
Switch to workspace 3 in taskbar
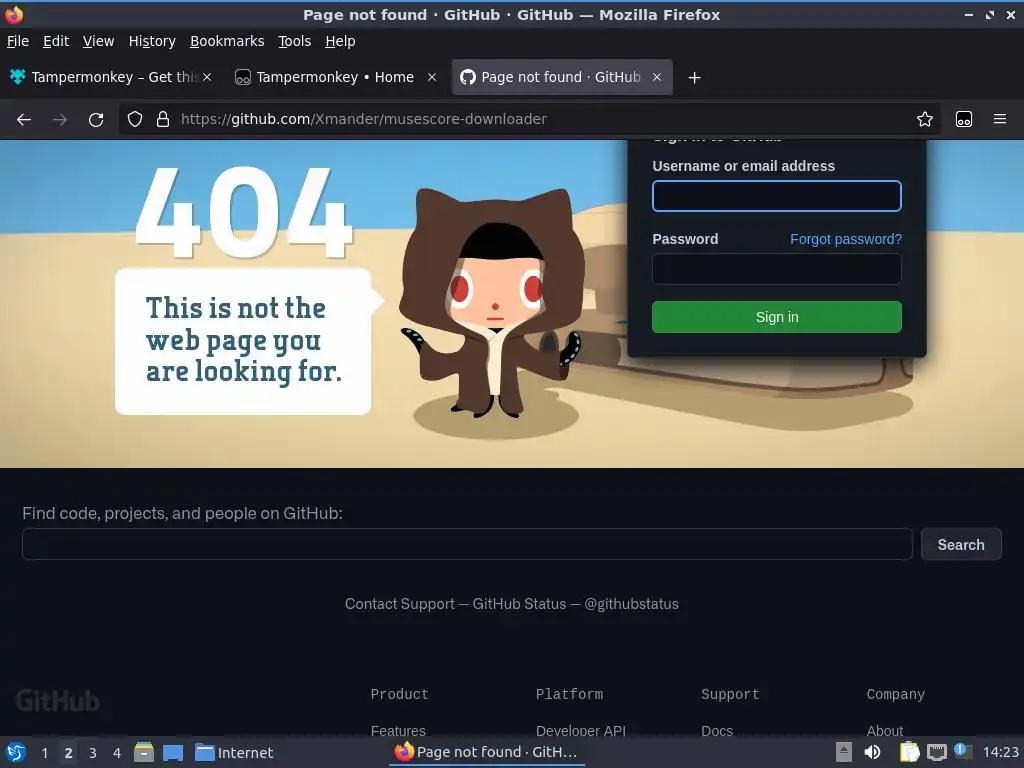tap(93, 753)
